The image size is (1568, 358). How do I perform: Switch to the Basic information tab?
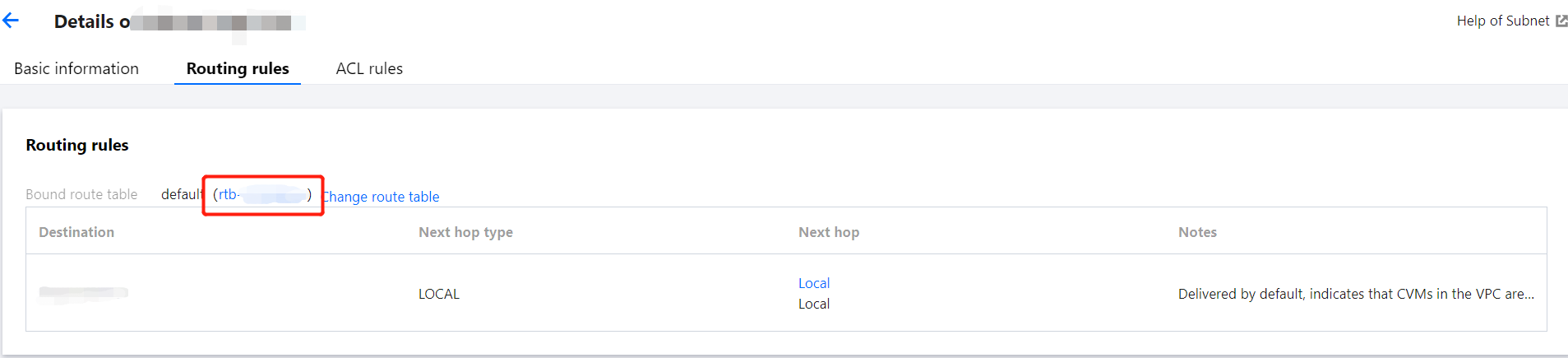tap(76, 68)
